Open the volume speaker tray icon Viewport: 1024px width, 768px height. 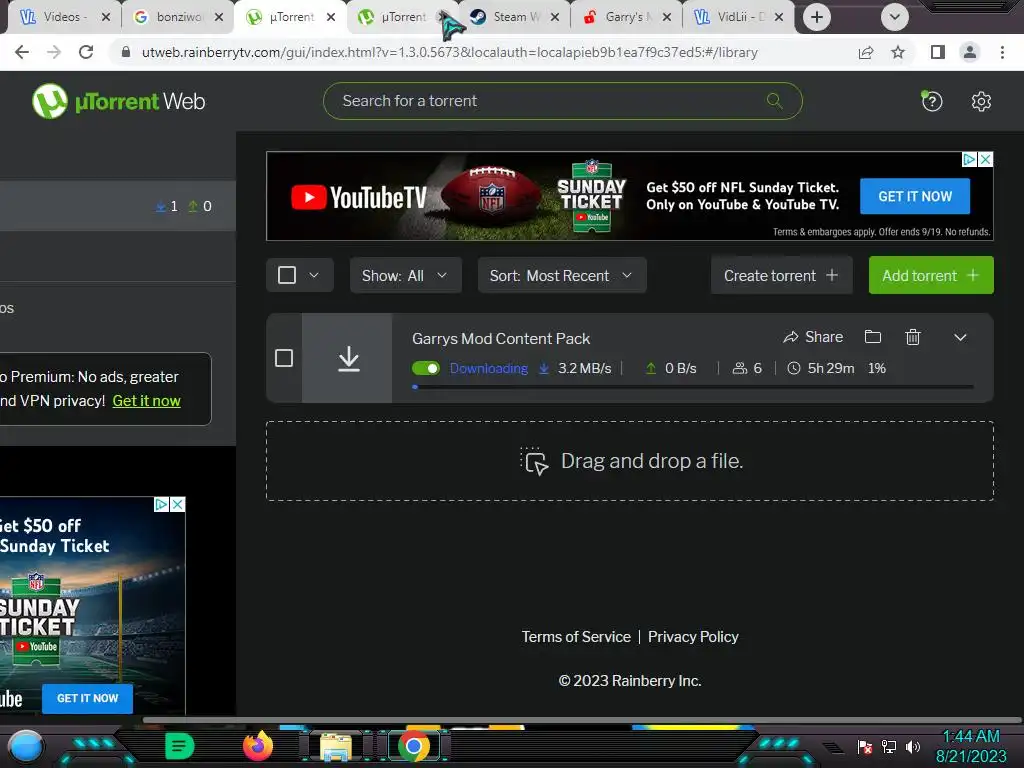913,746
